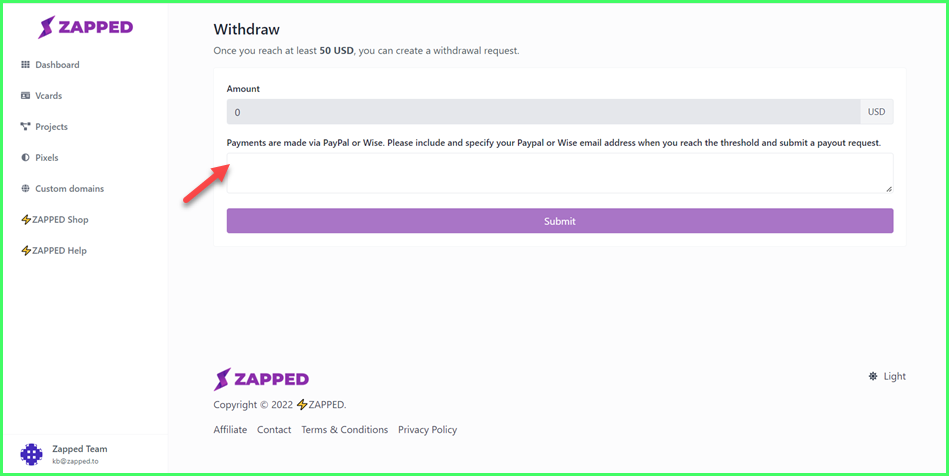Click the ZAPPED logo in the sidebar
This screenshot has width=949, height=476.
85,27
